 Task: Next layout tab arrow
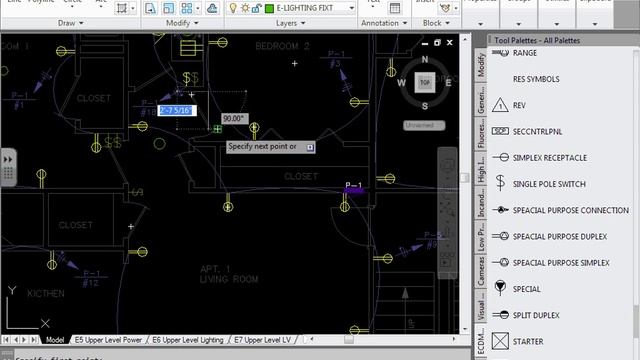(x=24, y=340)
